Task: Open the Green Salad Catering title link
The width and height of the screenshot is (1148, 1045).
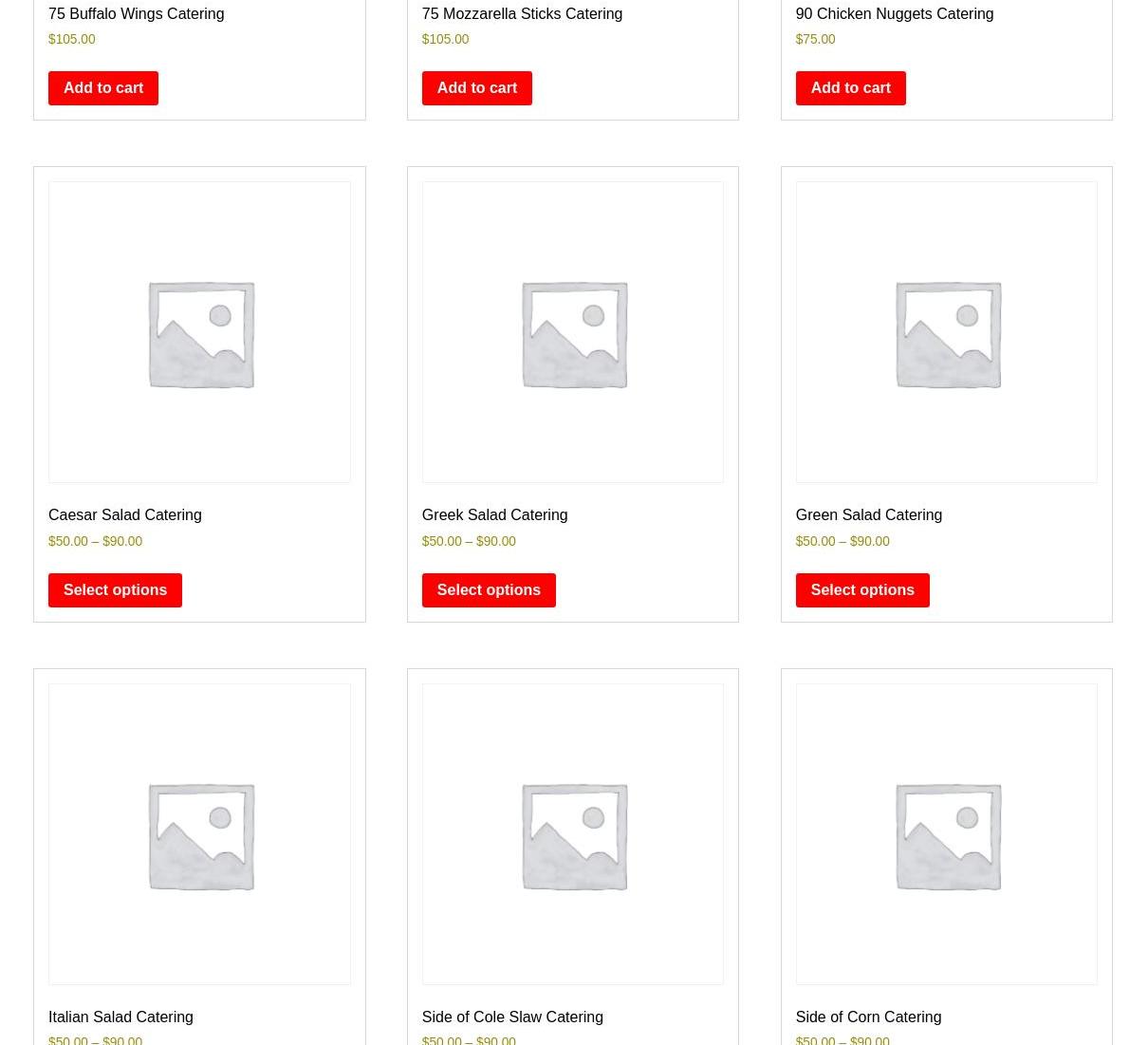Action: tap(868, 515)
